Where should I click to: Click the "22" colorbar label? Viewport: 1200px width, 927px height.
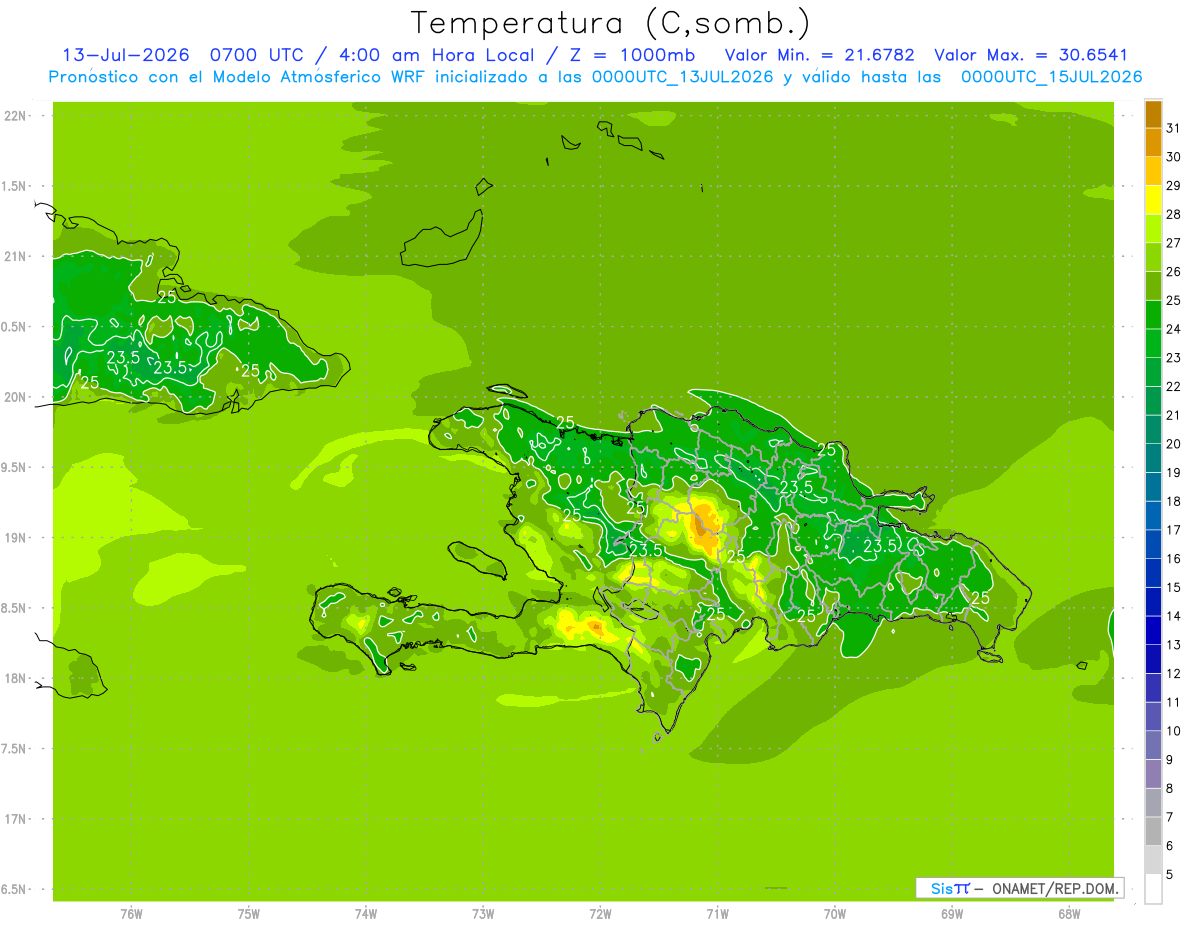[1173, 387]
